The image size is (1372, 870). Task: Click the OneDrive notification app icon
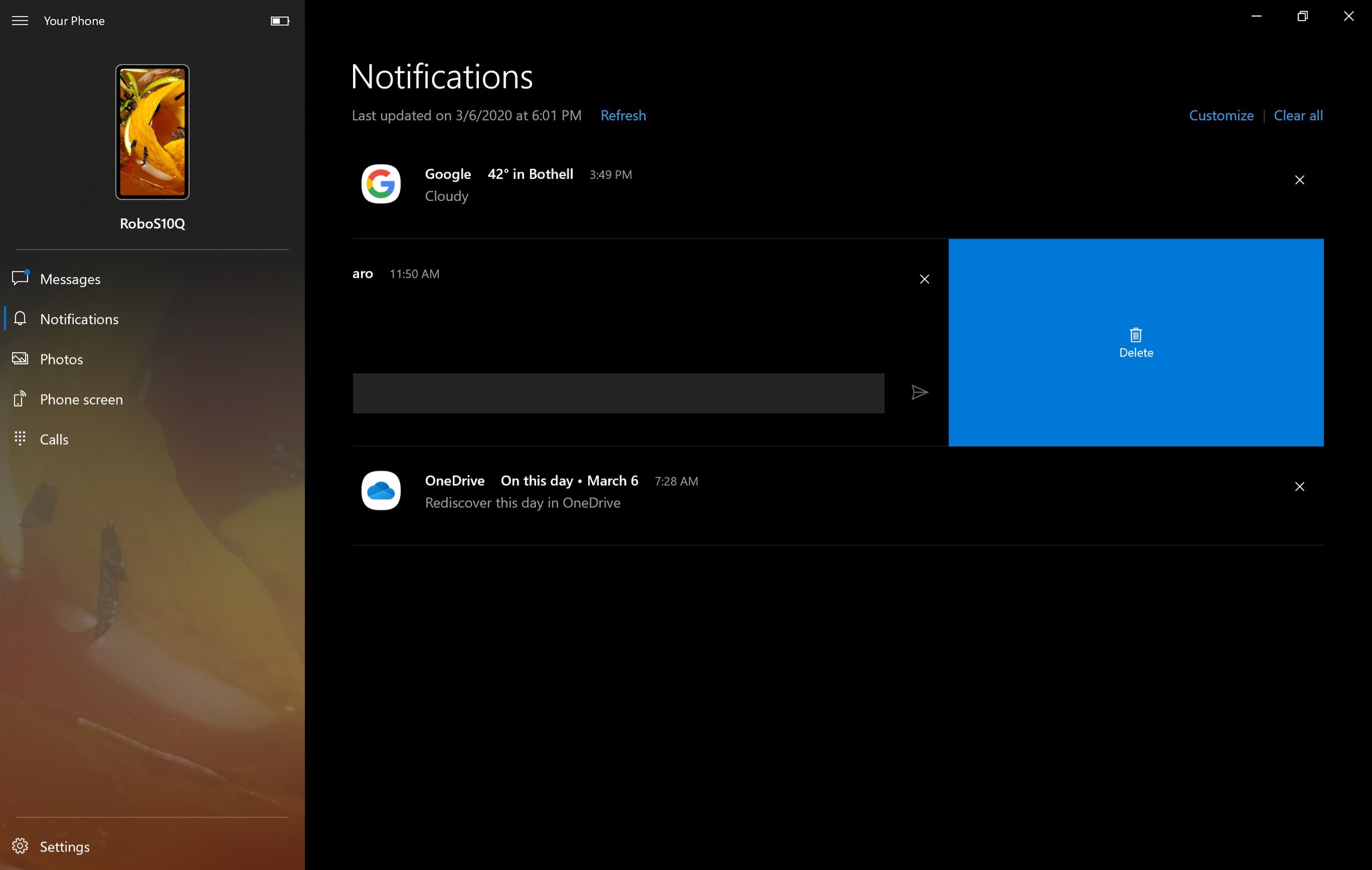[380, 491]
